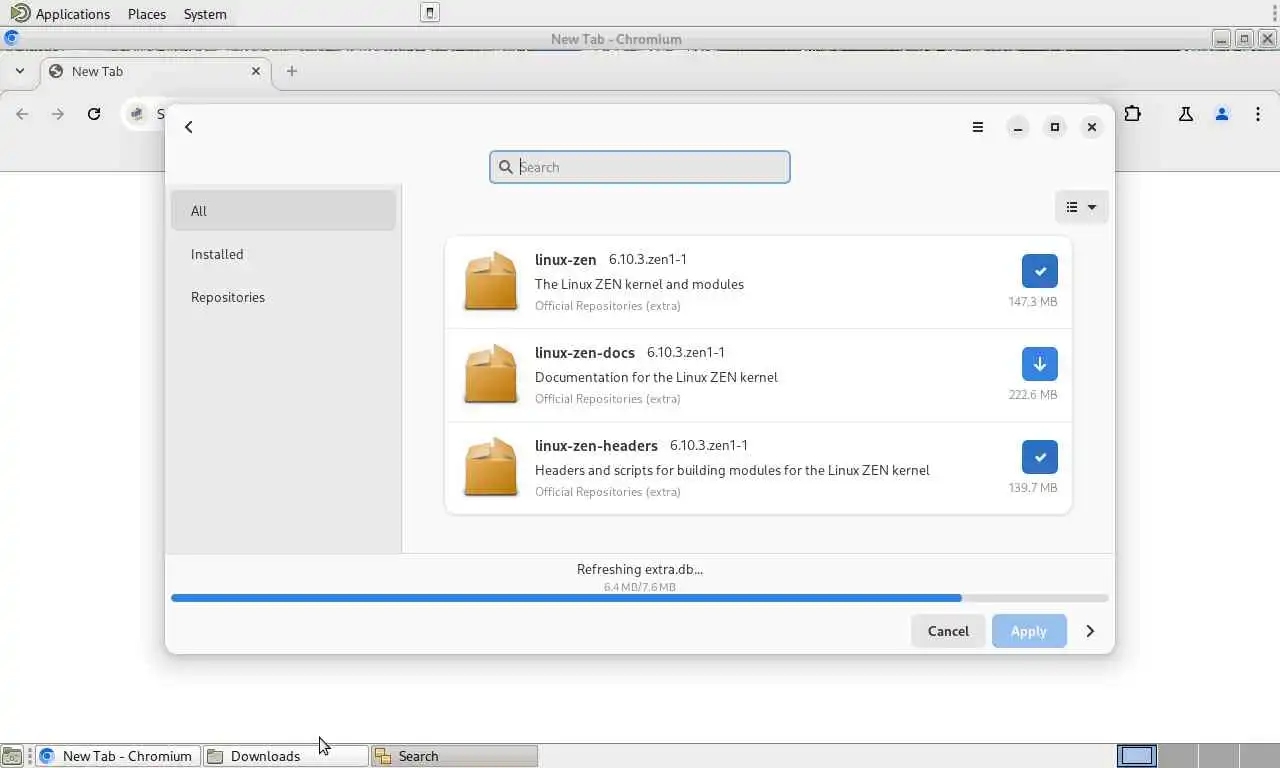
Task: Click the back arrow in package manager
Action: tap(189, 127)
